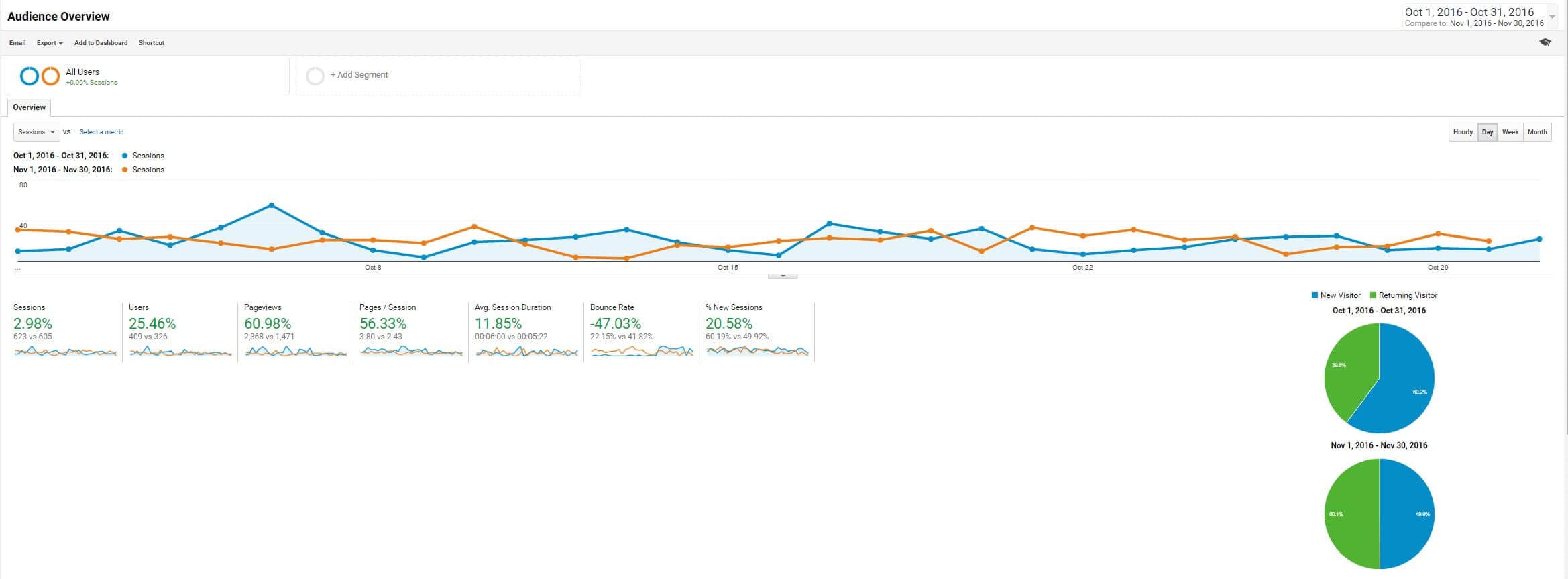Click the Sessions metric sparkline card
The height and width of the screenshot is (579, 1568).
pos(65,331)
